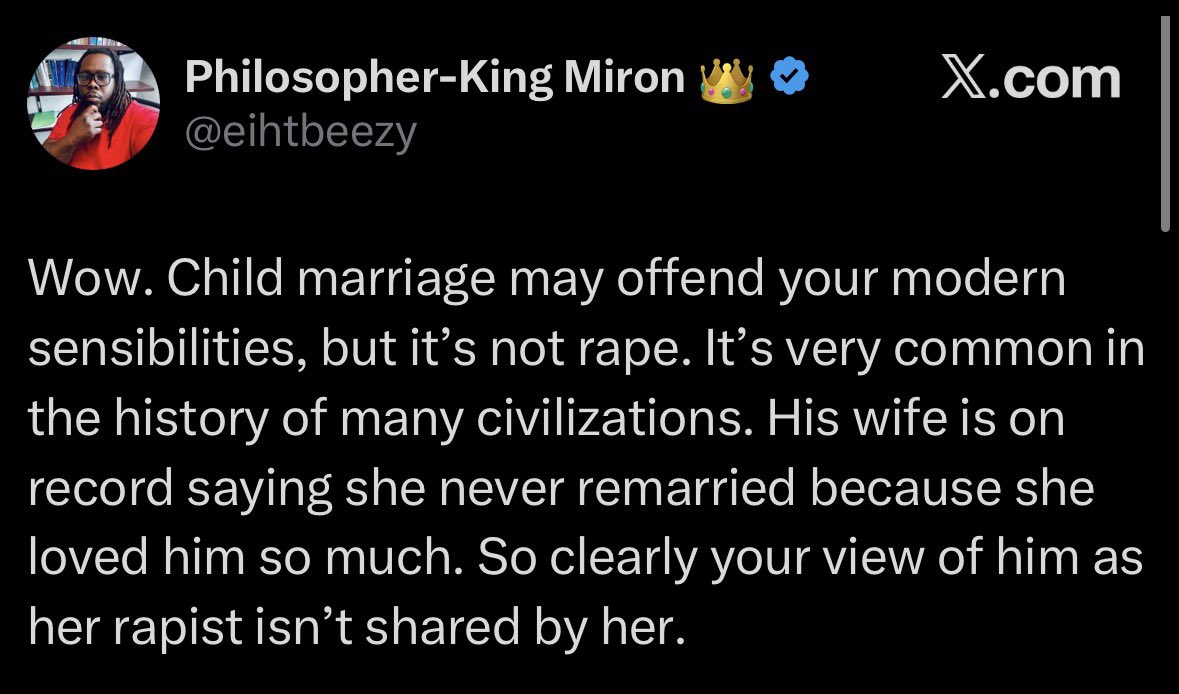This screenshot has height=694, width=1179.
Task: Click the '.com' part of the watermark
Action: coord(1055,80)
